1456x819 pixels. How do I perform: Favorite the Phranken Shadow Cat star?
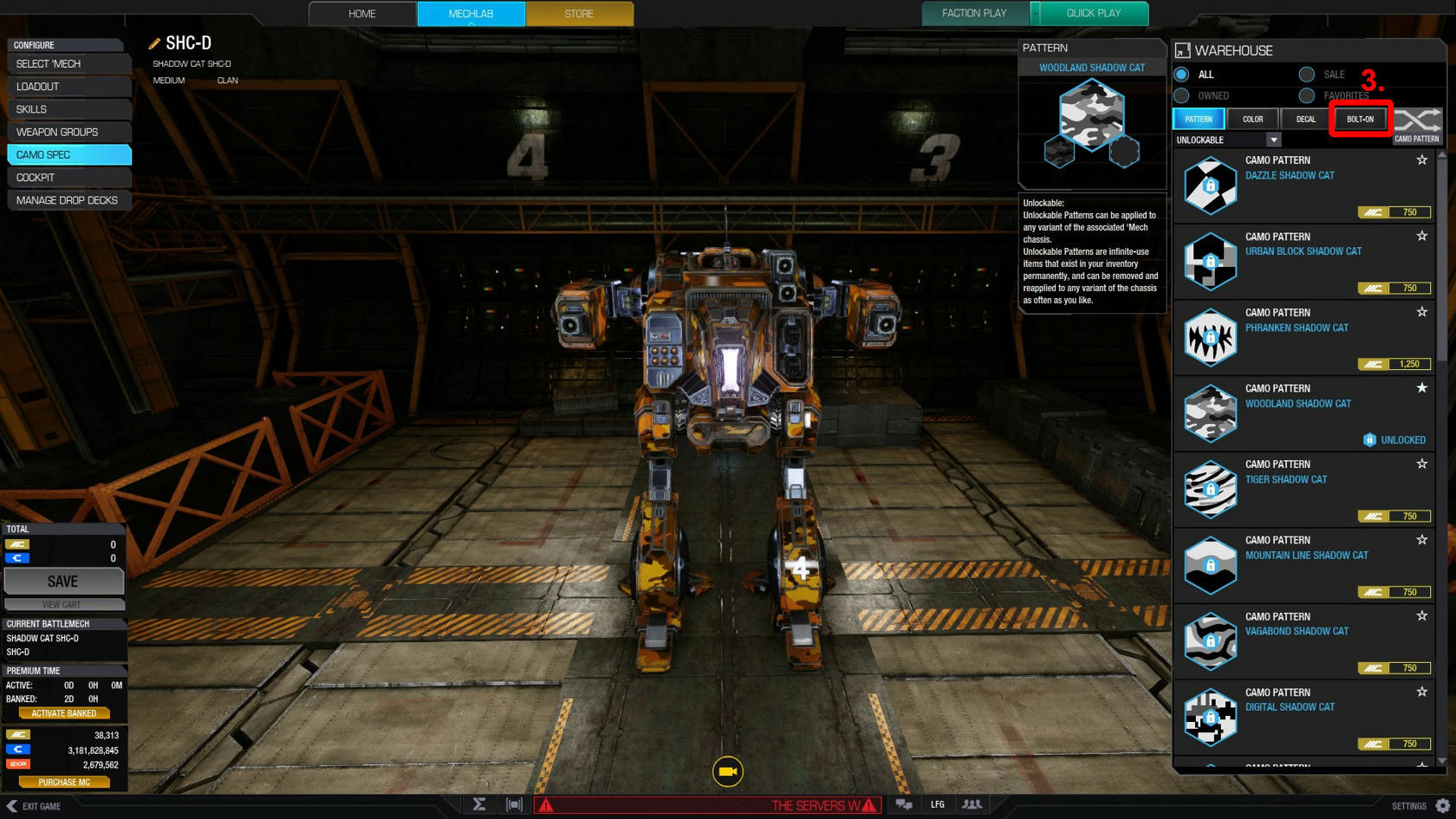pyautogui.click(x=1421, y=312)
